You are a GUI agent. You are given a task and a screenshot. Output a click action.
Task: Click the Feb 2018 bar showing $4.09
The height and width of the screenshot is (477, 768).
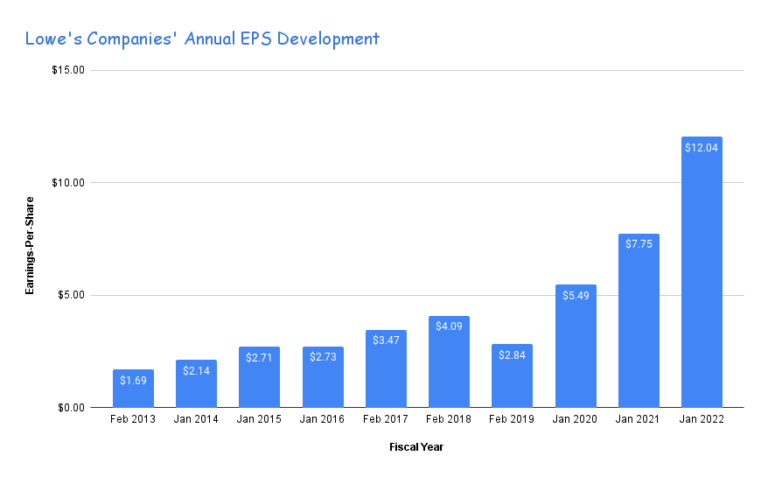pos(449,365)
